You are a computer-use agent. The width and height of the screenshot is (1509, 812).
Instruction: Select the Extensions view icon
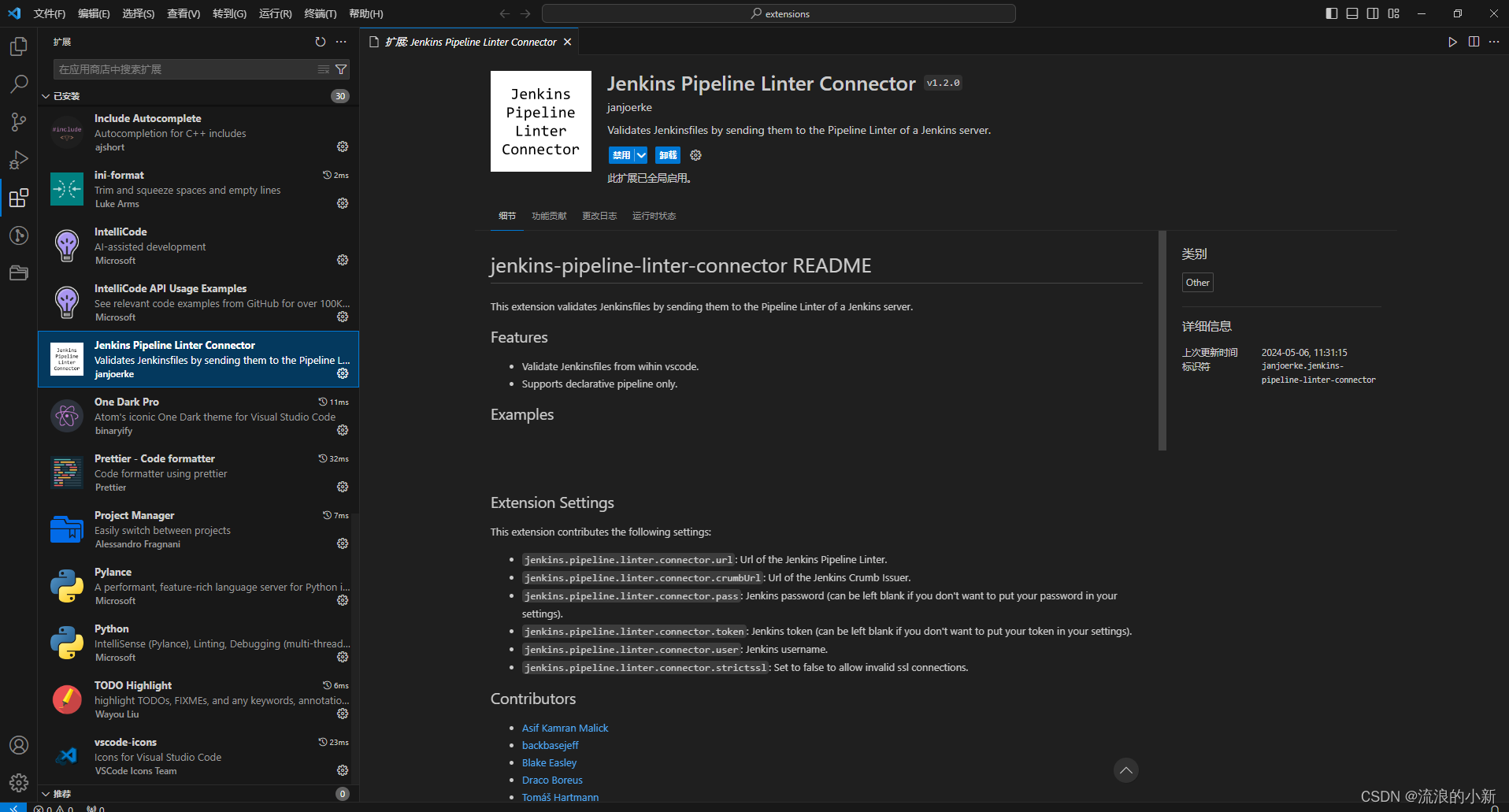point(19,198)
